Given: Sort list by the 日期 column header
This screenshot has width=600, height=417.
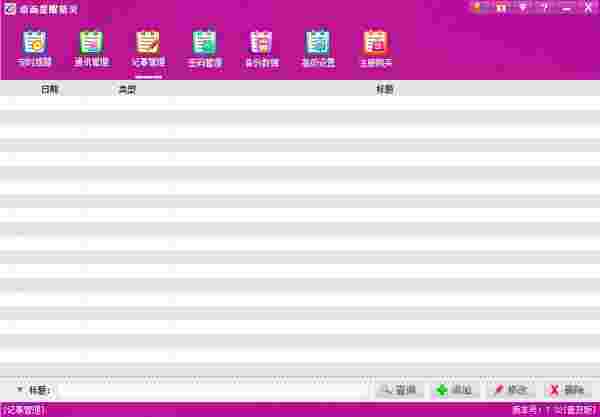Looking at the screenshot, I should pyautogui.click(x=50, y=90).
